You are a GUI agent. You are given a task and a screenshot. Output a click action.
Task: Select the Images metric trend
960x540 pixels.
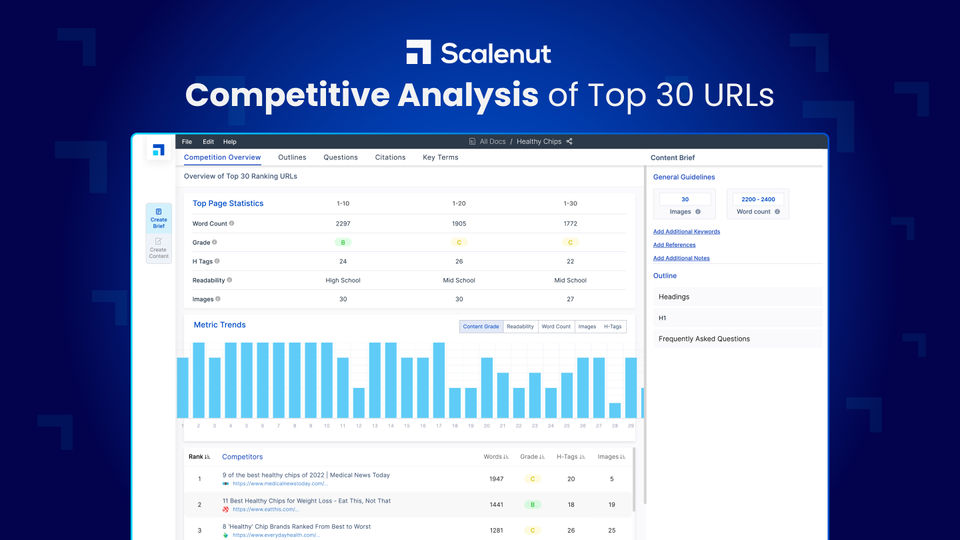[x=587, y=326]
